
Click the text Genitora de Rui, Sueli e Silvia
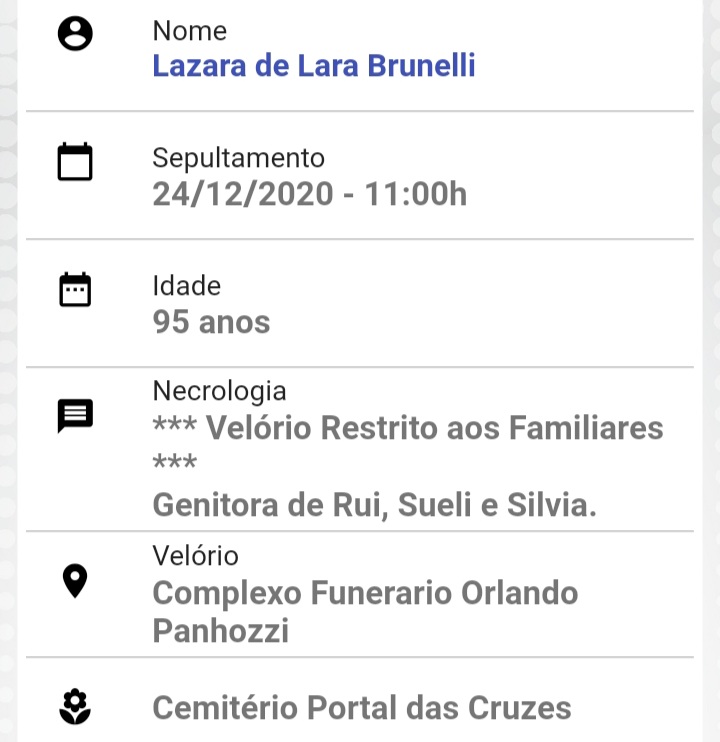(374, 505)
